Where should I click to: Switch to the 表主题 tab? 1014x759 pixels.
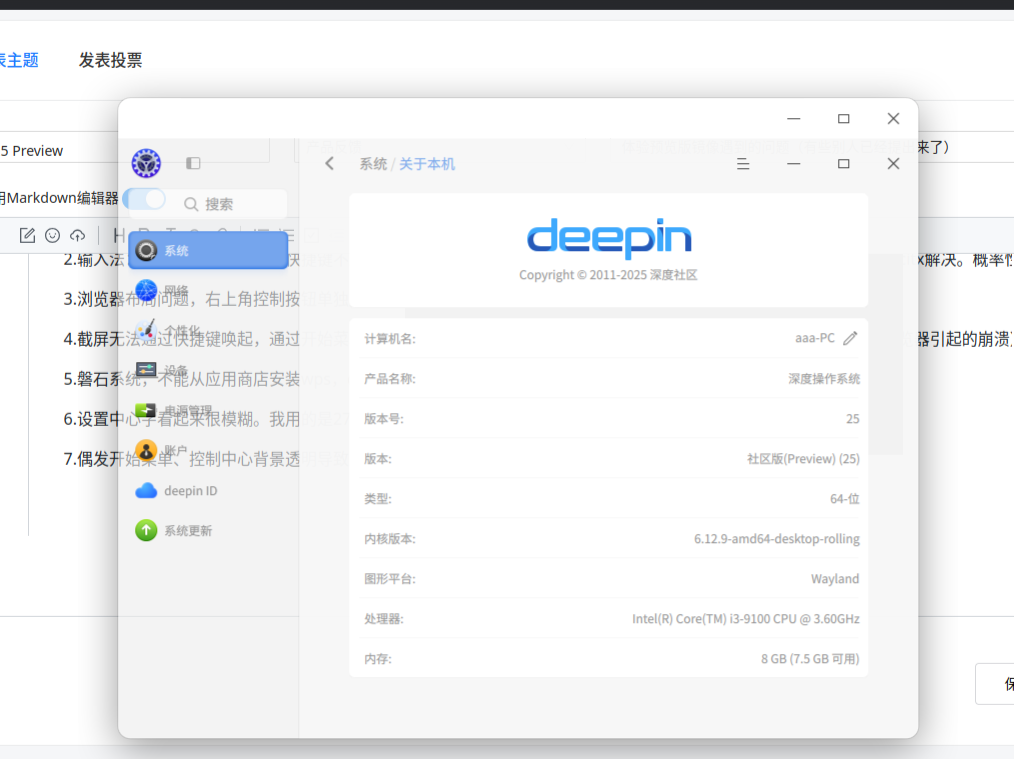point(19,60)
